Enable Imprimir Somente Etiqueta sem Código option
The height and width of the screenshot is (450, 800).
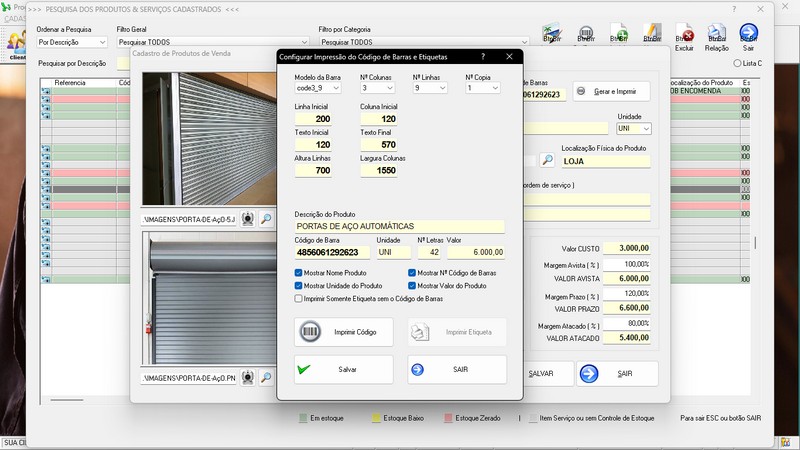[x=299, y=298]
